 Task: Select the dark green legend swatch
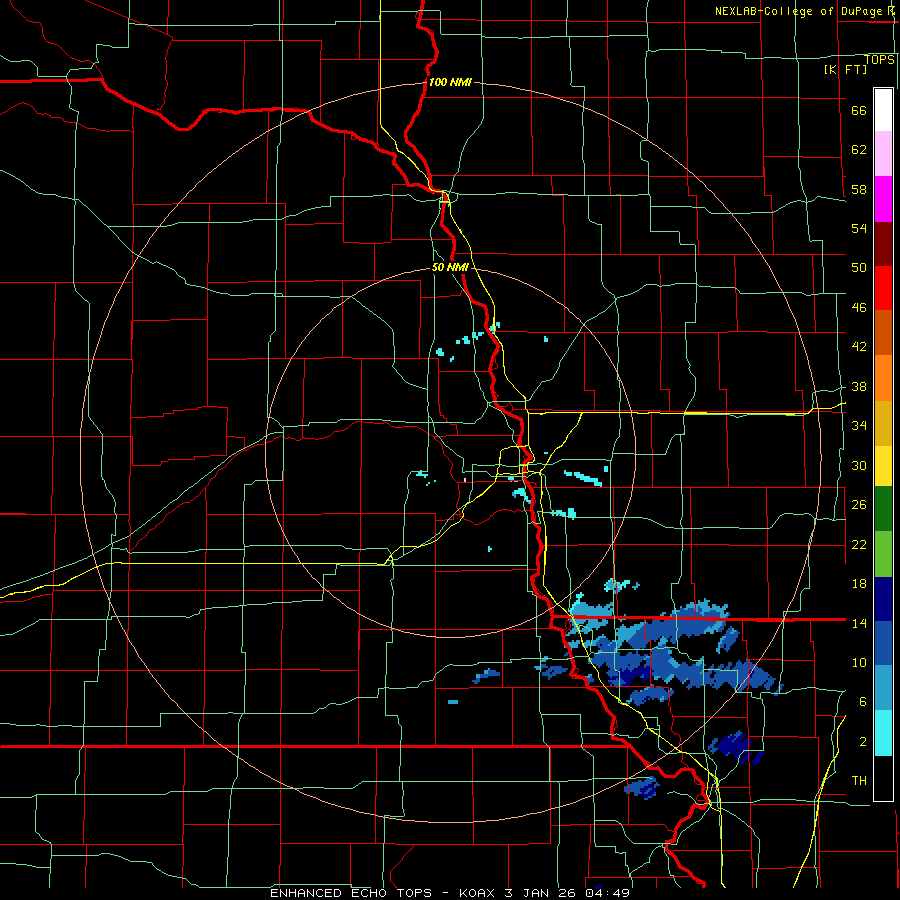(883, 509)
